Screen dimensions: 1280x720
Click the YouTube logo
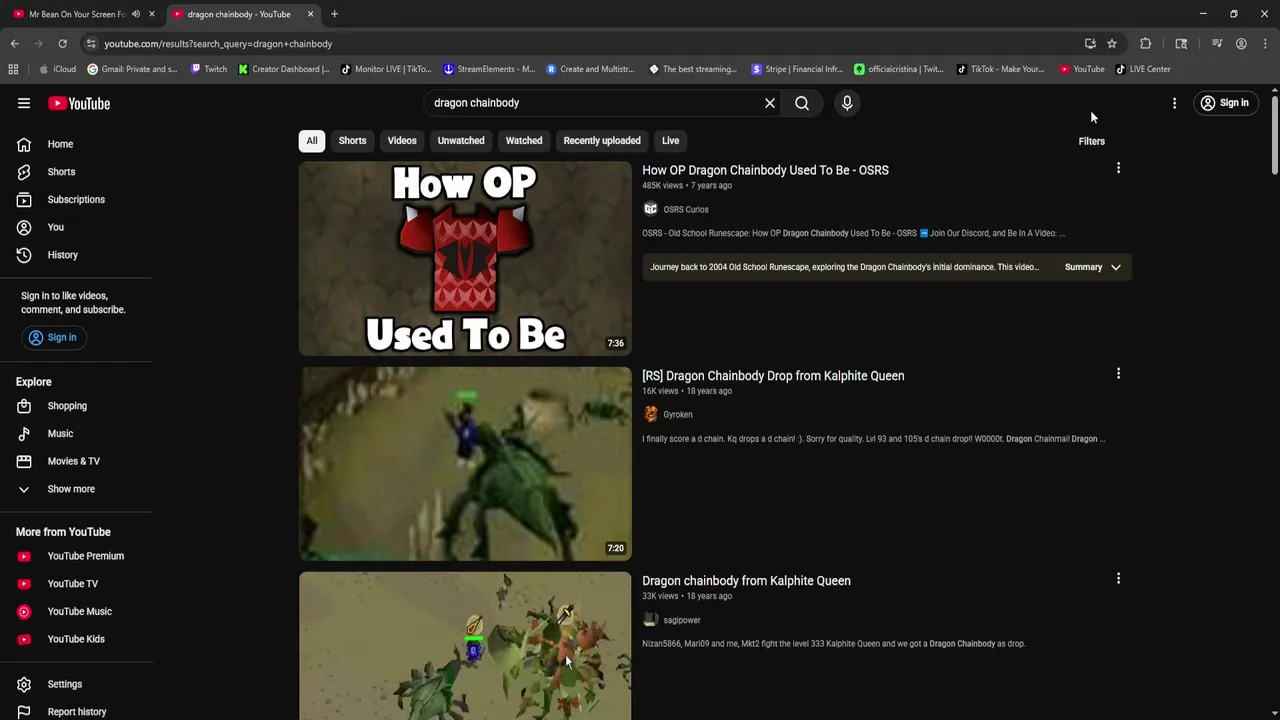tap(79, 103)
